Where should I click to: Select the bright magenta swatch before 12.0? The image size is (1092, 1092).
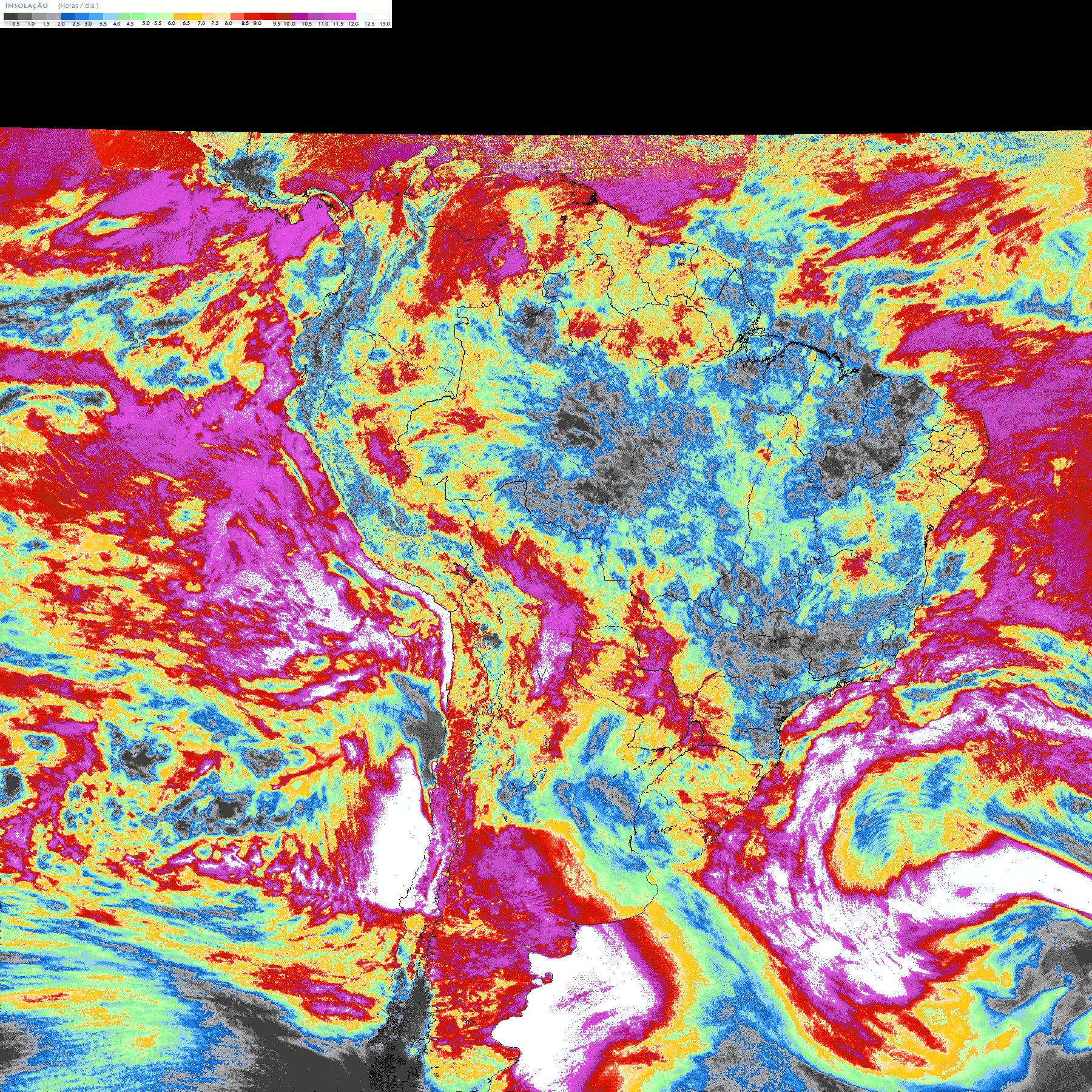tap(348, 16)
